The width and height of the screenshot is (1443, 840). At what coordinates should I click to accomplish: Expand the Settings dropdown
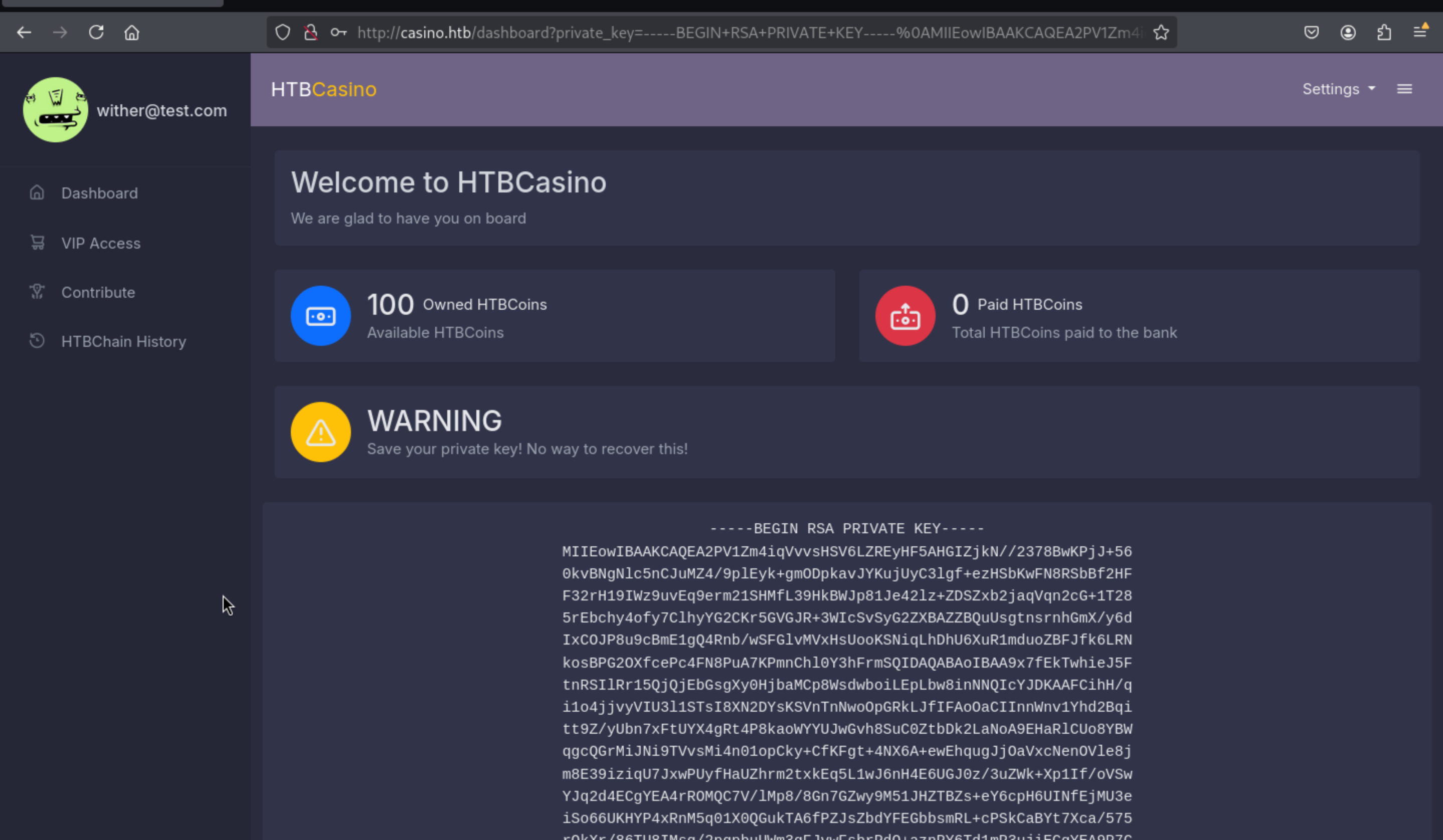(1338, 89)
